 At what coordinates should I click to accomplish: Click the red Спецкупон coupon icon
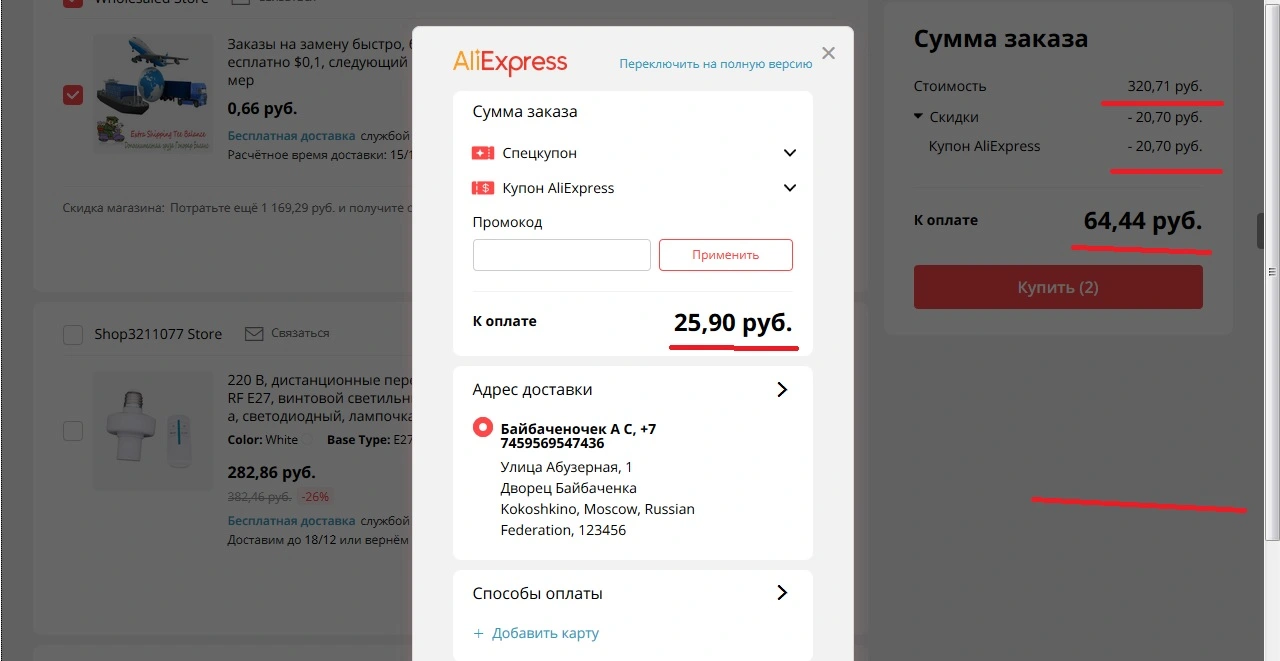(483, 153)
